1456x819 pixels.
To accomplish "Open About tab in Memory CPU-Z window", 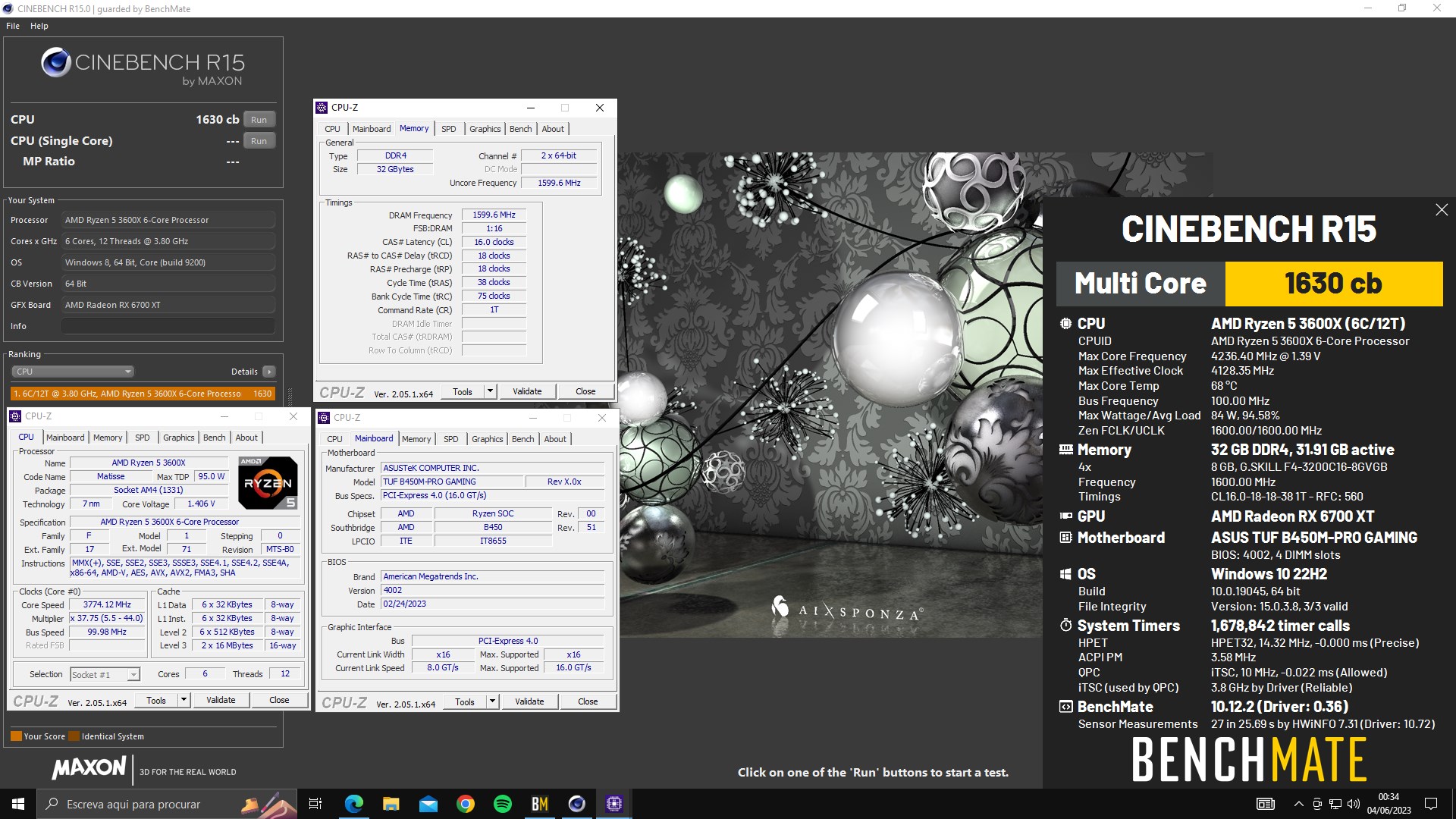I will click(553, 129).
